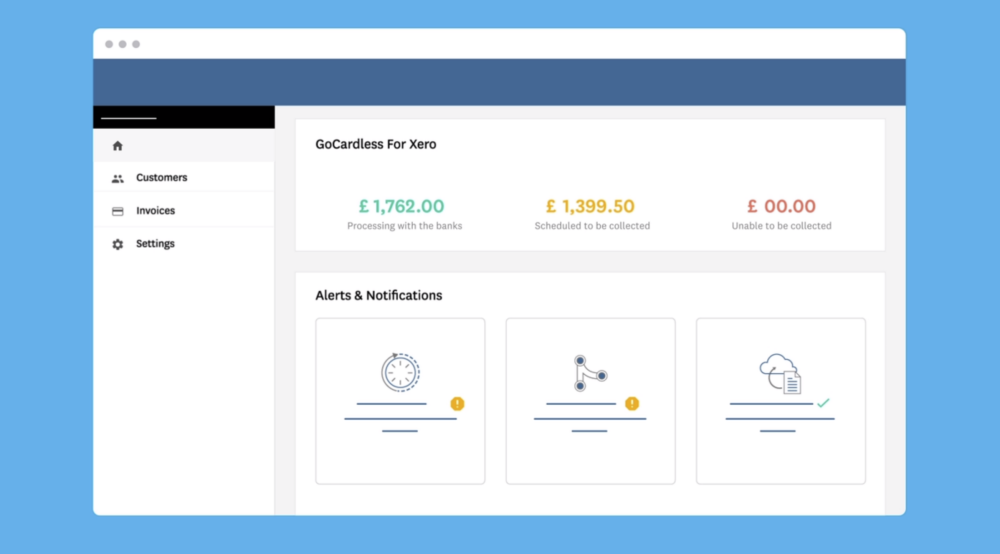Click the 'Alerts & Notifications' heading
Viewport: 1000px width, 554px height.
378,295
